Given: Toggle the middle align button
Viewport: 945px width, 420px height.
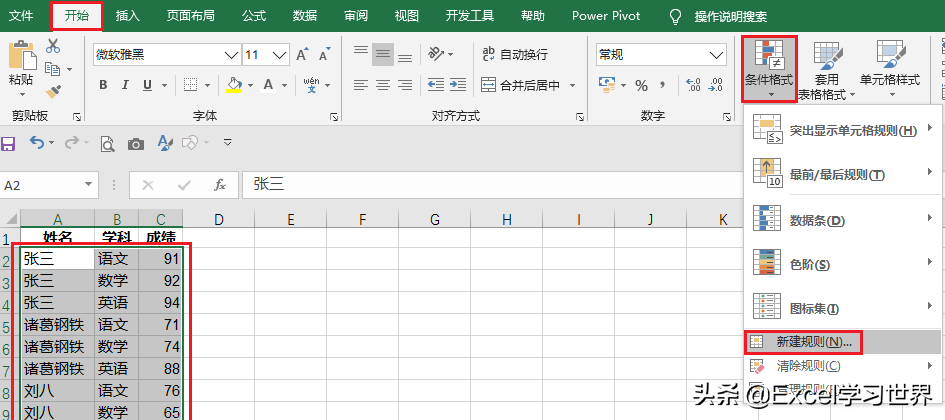Looking at the screenshot, I should [x=383, y=55].
